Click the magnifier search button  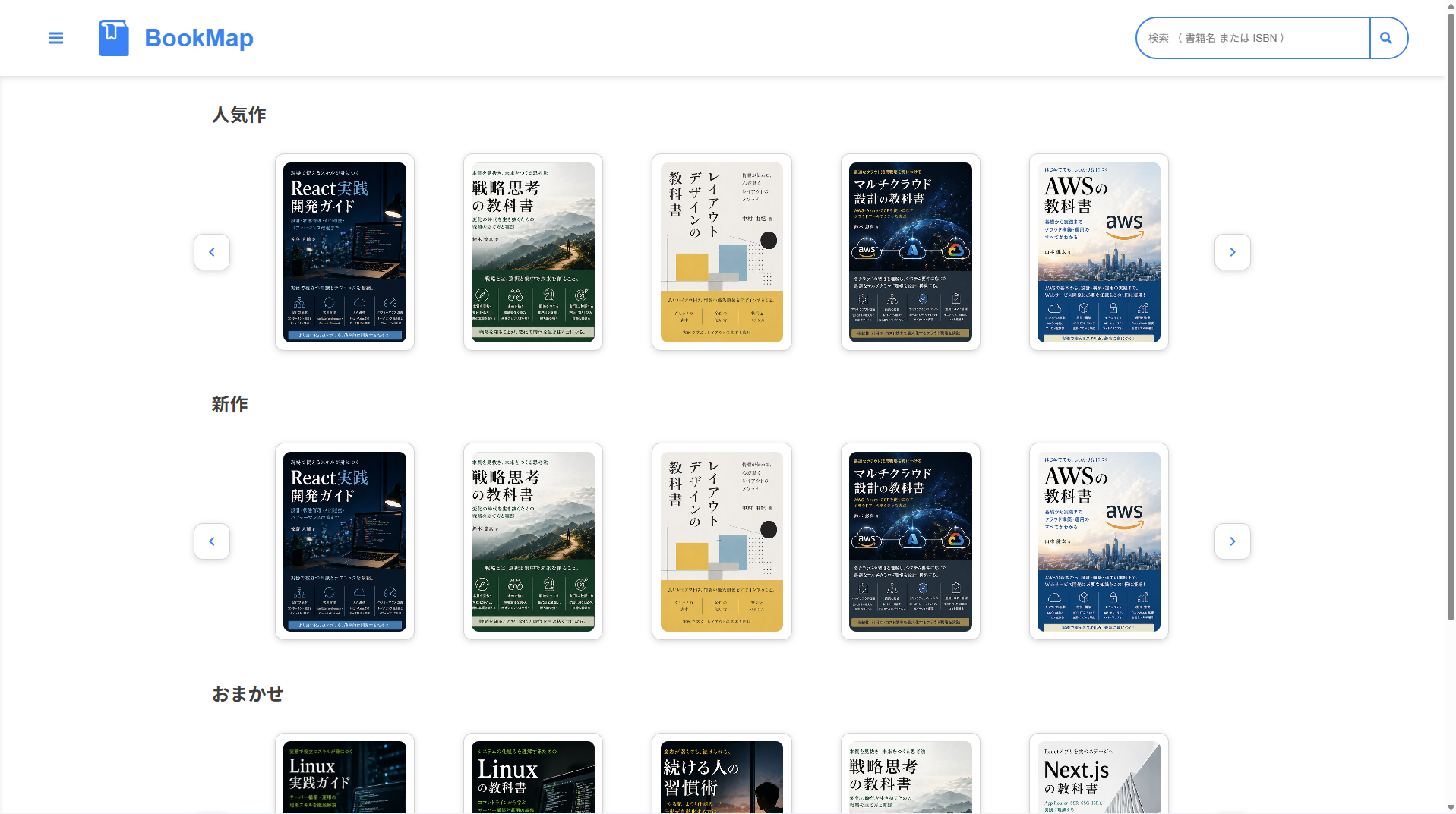tap(1387, 38)
